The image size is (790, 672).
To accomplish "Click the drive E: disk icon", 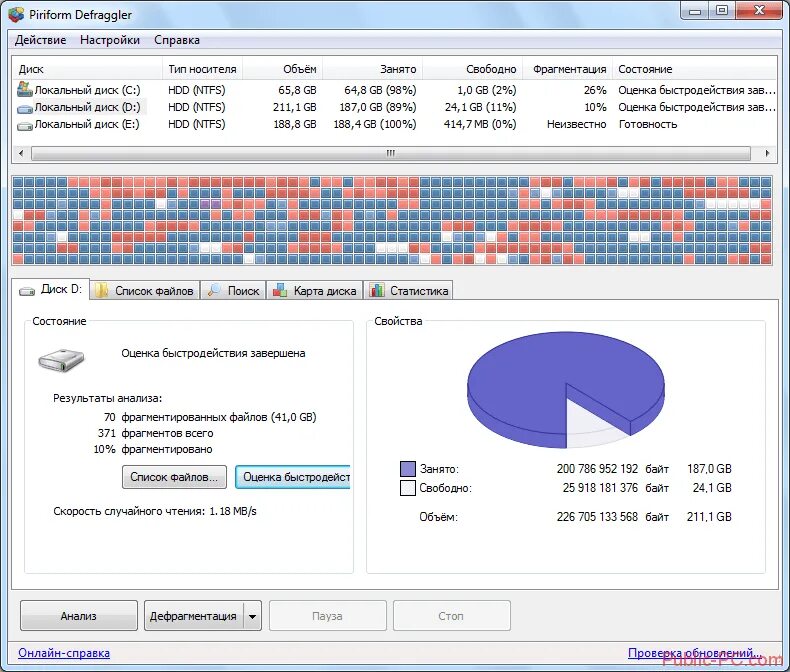I will coord(25,126).
